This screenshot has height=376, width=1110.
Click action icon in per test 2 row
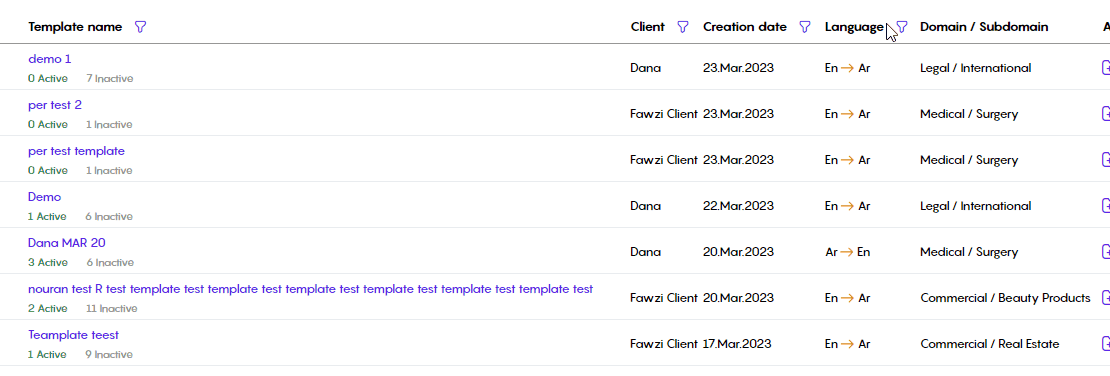tap(1106, 114)
